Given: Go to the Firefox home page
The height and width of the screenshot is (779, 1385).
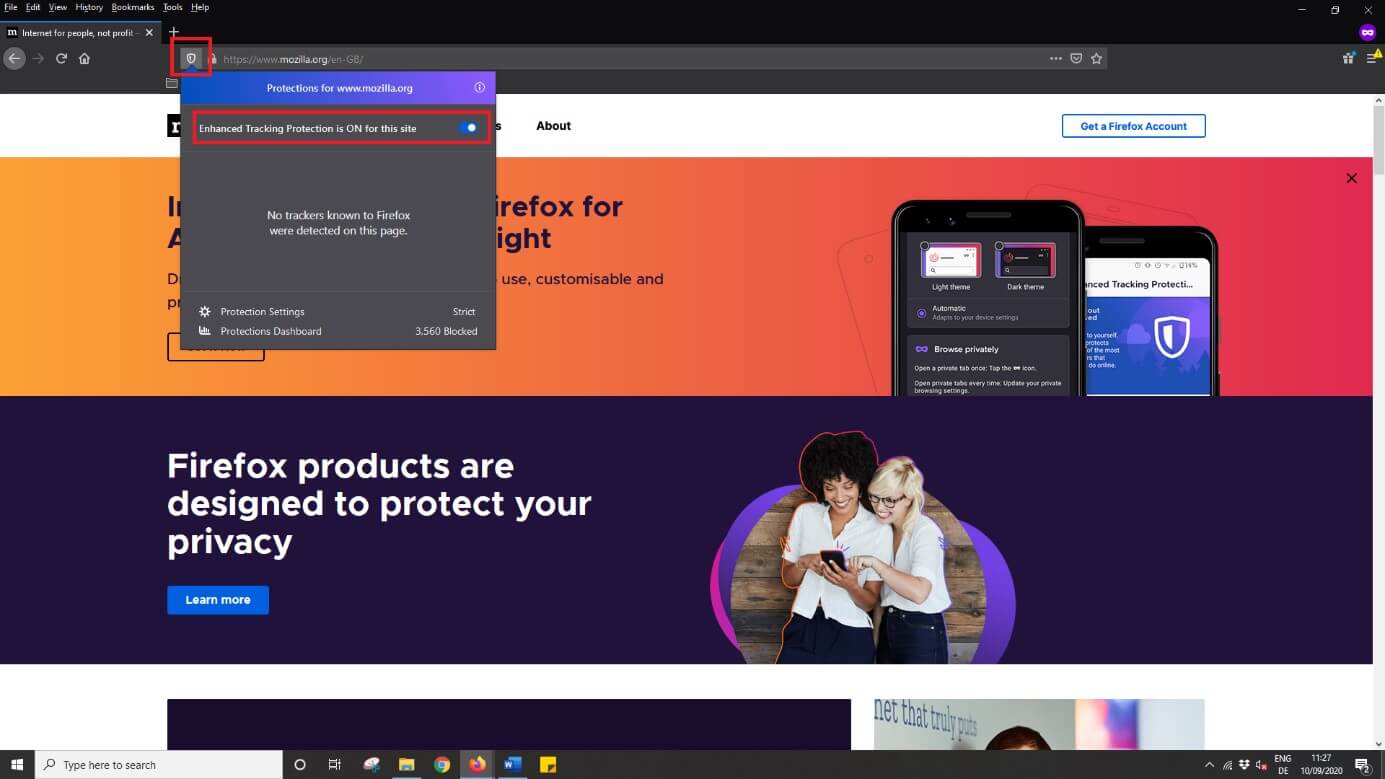Looking at the screenshot, I should (x=84, y=59).
